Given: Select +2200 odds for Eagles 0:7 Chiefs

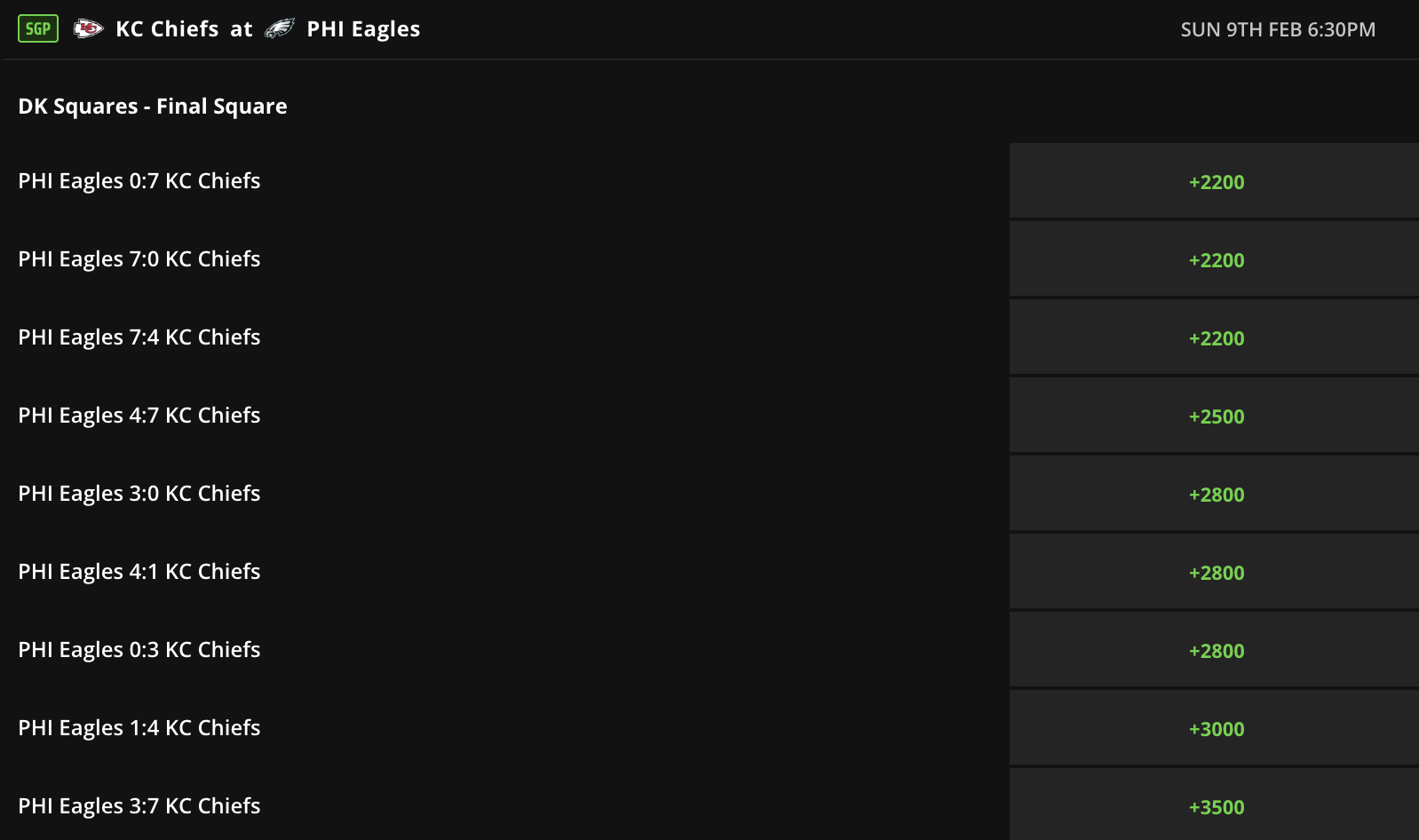Looking at the screenshot, I should (x=1215, y=182).
